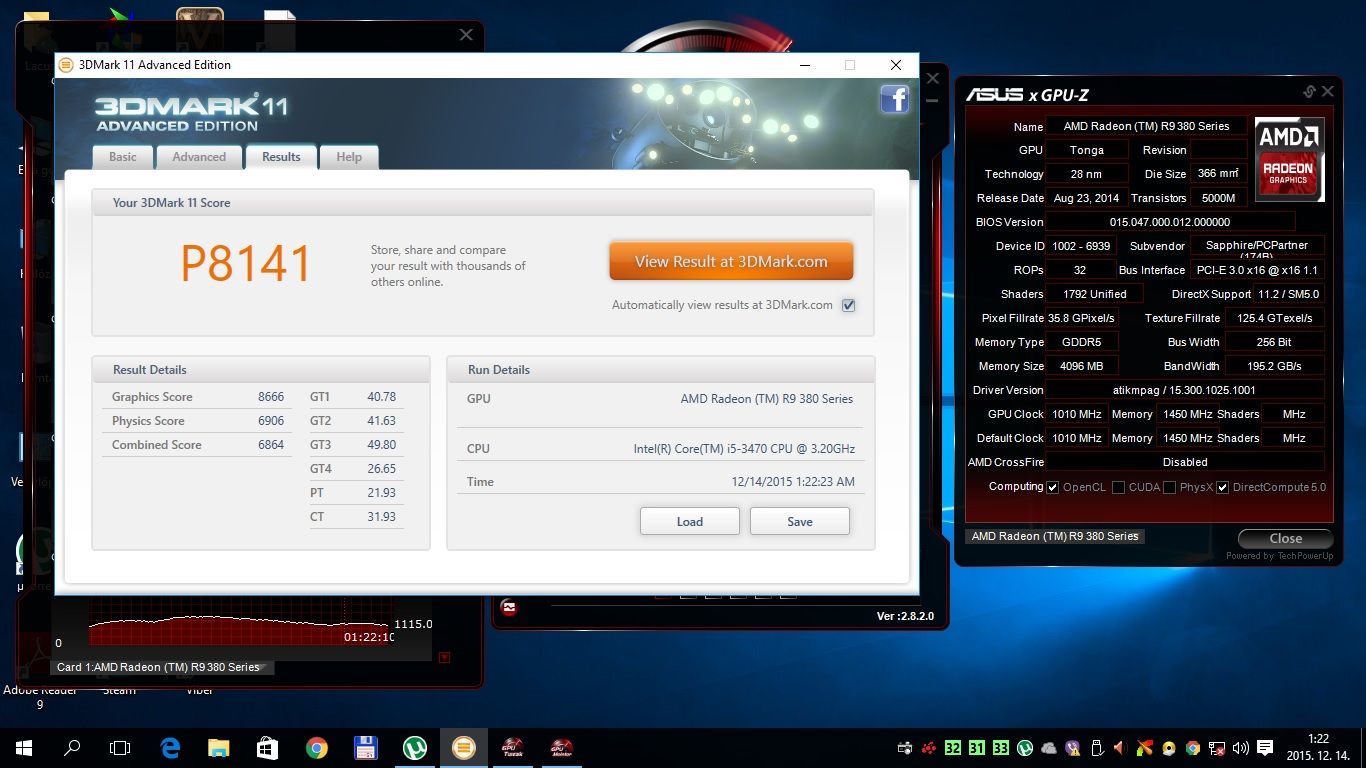Open GPU Tweak taskbar button
Viewport: 1366px width, 768px height.
tap(512, 747)
